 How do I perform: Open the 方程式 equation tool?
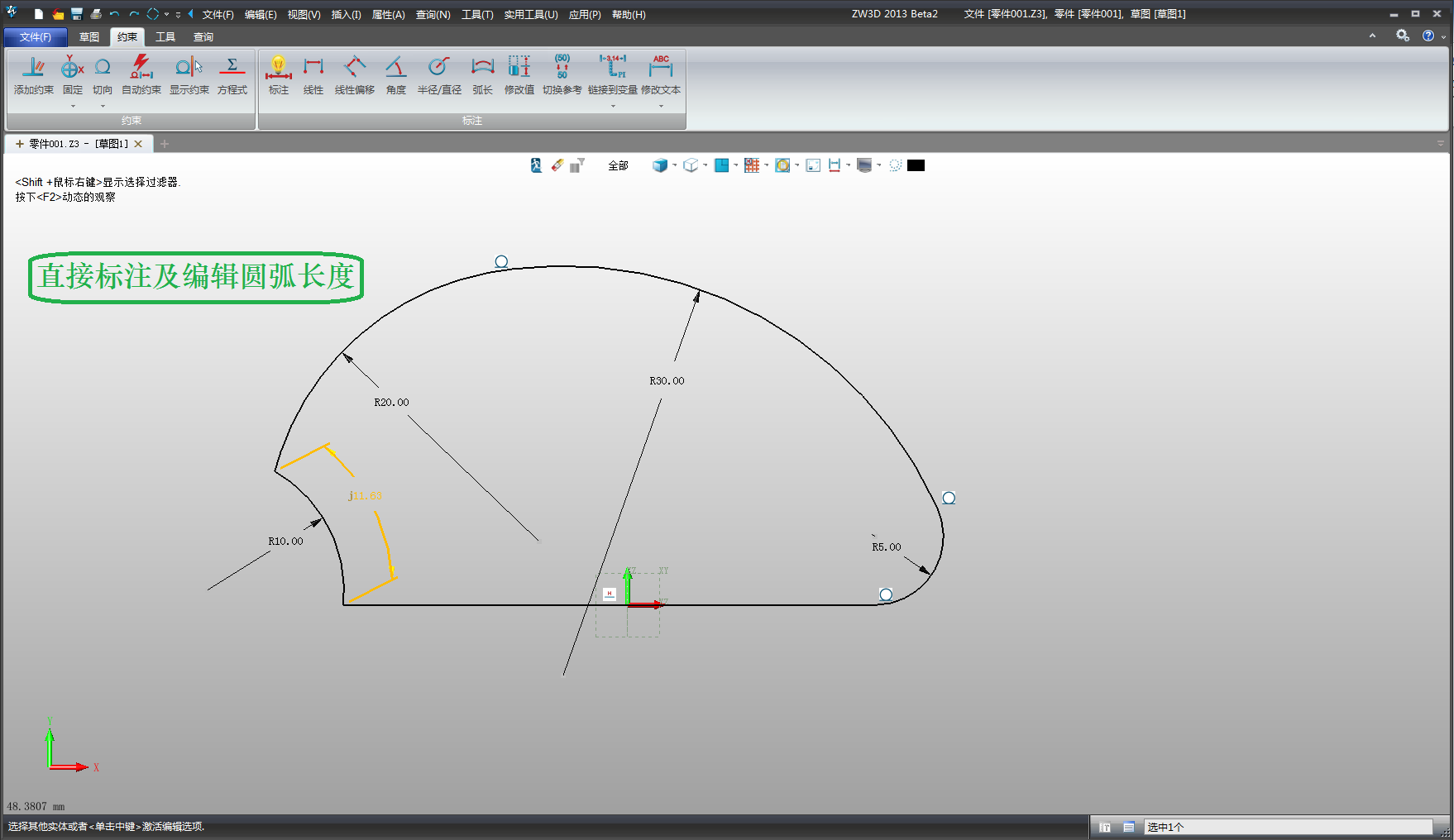click(232, 75)
